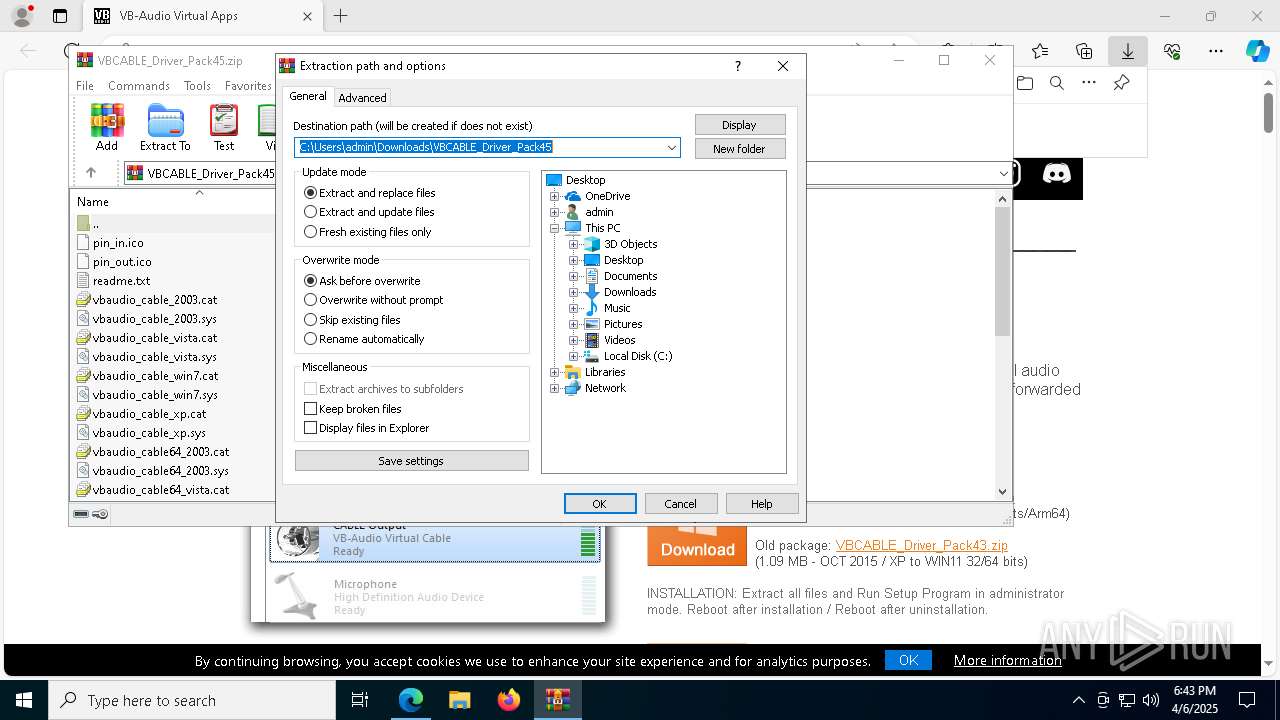This screenshot has width=1280, height=720.
Task: Click the Add toolbar icon in WinRAR
Action: [107, 127]
